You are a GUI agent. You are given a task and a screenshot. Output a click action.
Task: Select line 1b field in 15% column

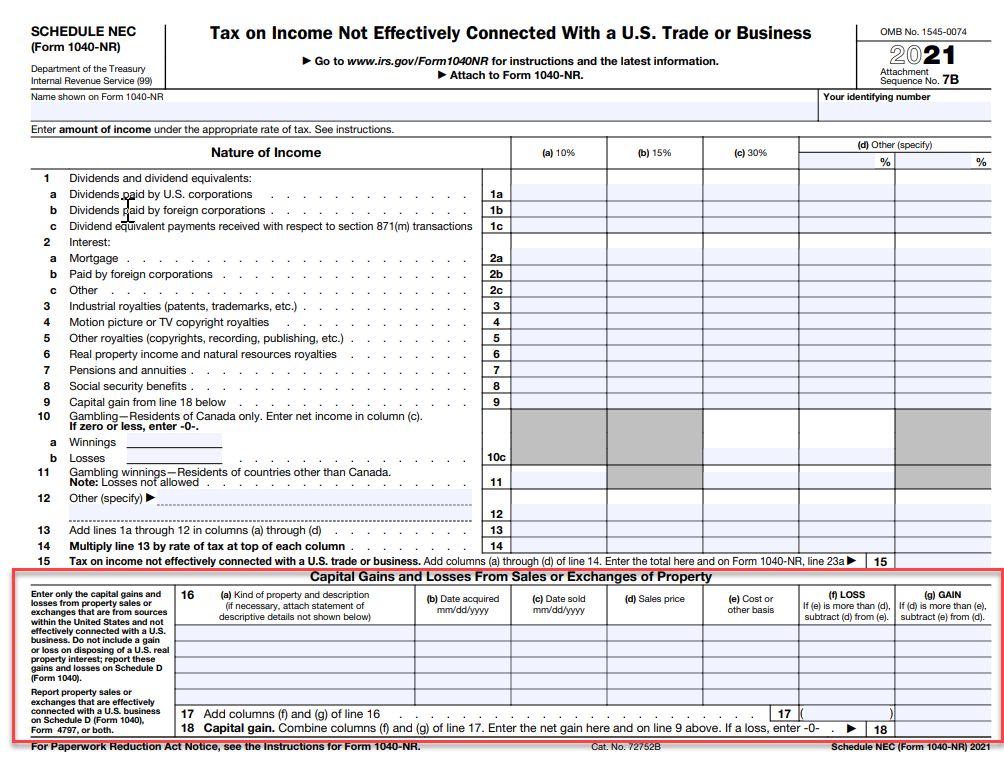coord(654,209)
